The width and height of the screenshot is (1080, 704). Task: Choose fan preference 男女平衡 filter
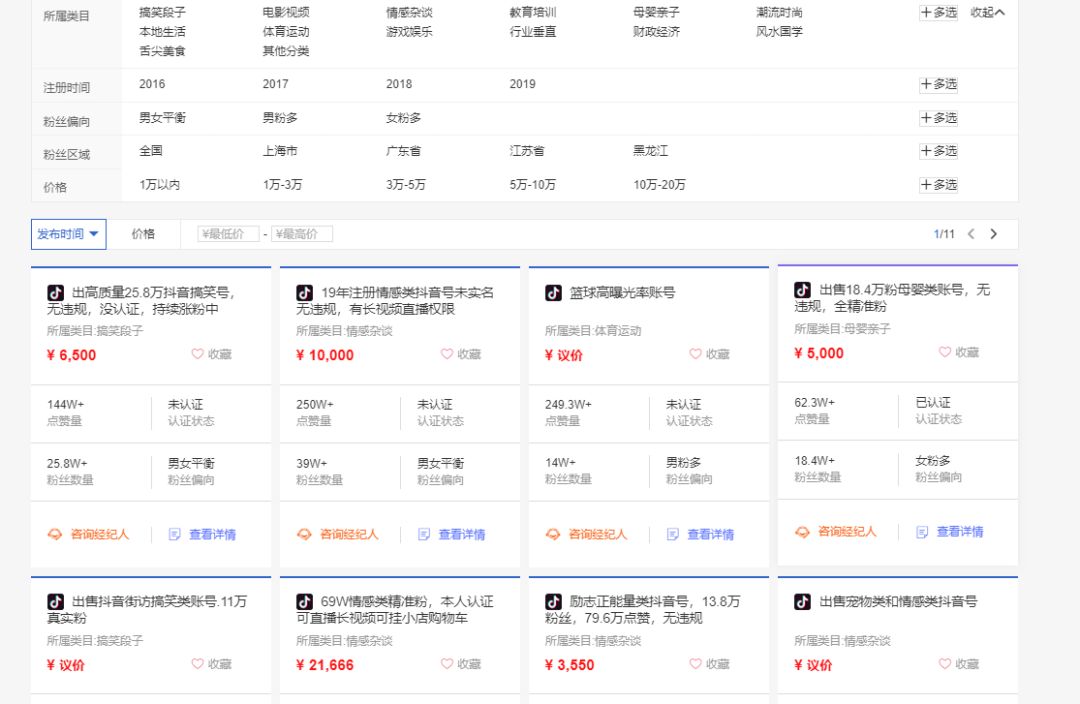[163, 118]
